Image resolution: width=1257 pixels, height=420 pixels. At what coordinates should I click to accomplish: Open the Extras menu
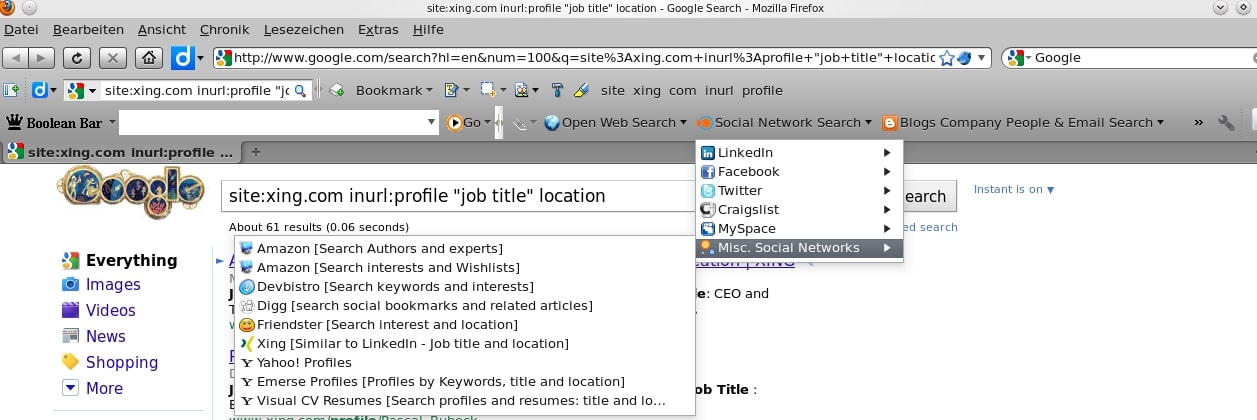click(377, 30)
